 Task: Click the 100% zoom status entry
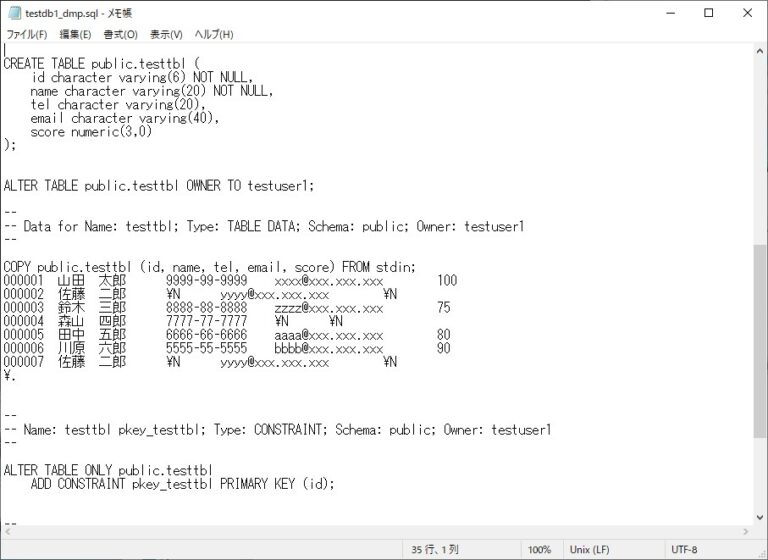[x=539, y=550]
